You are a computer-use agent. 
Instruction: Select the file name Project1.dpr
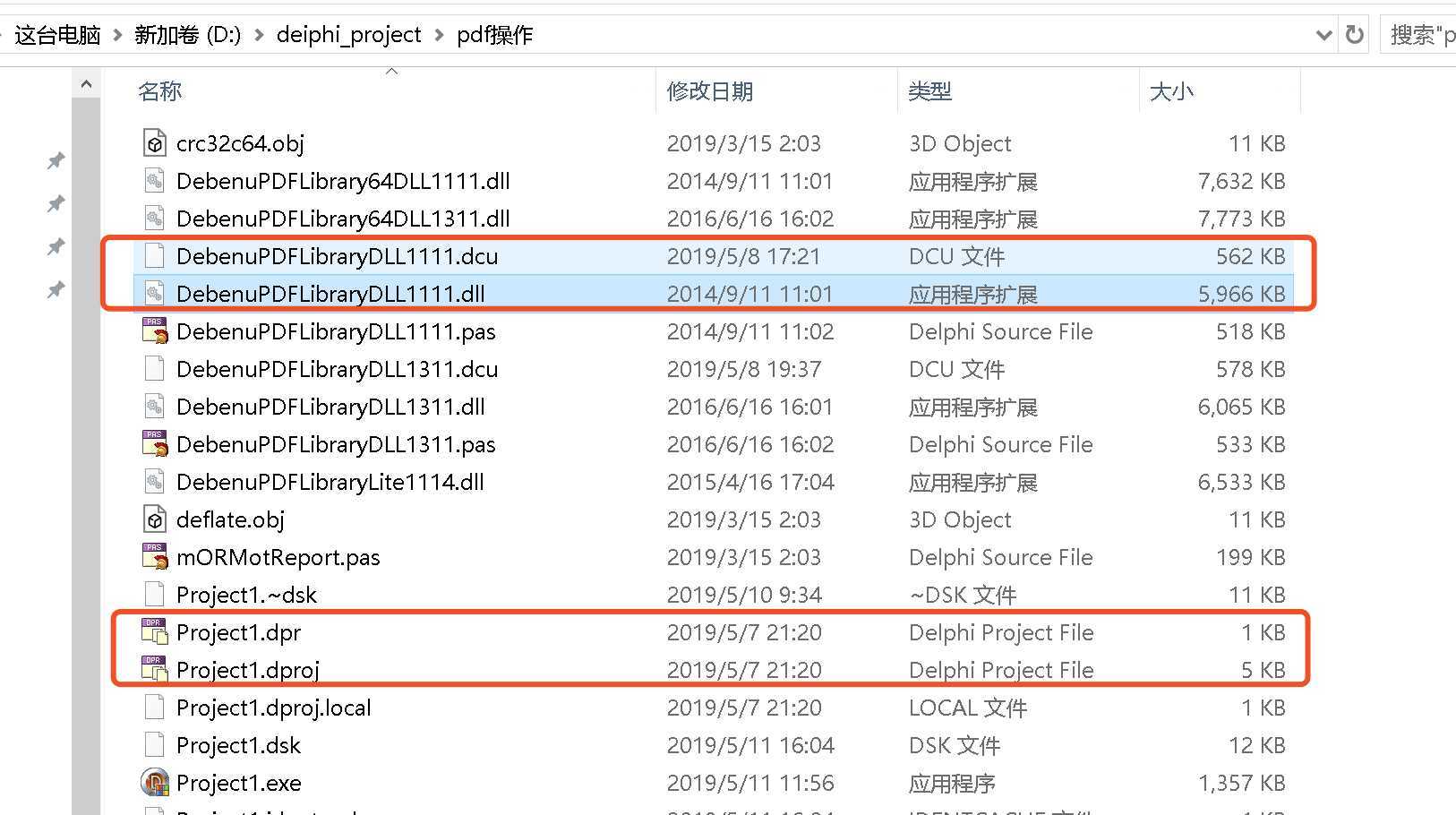(x=238, y=632)
